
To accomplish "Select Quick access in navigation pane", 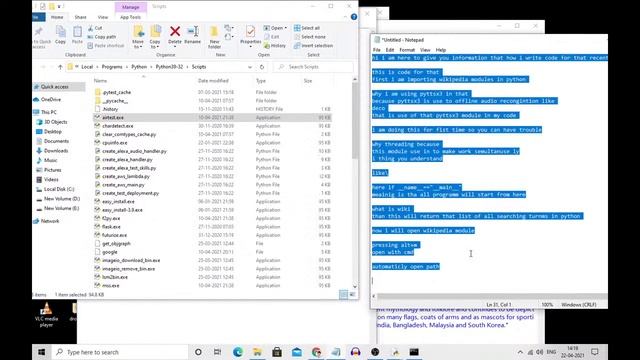I will (x=54, y=87).
